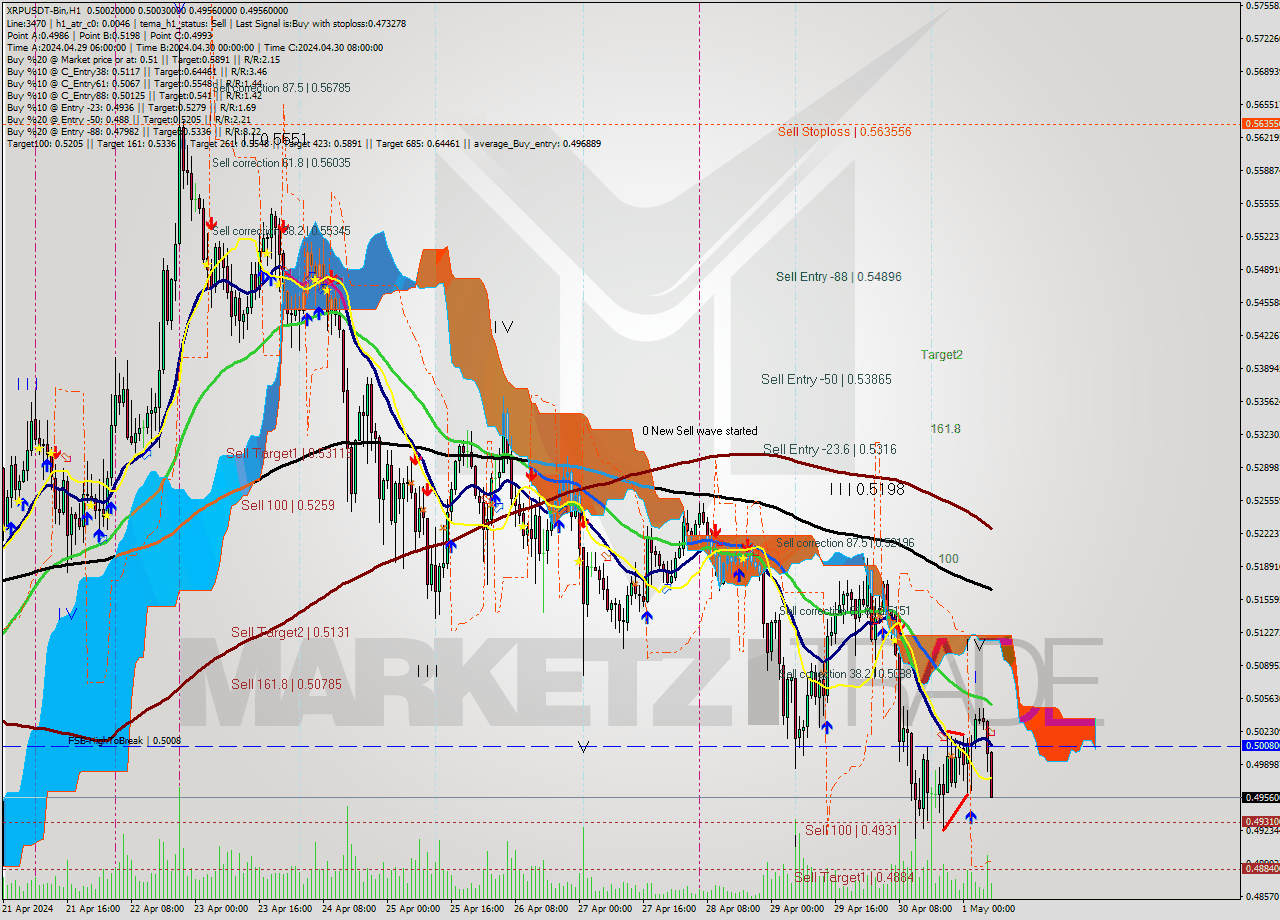Click the XRPUSDT-Bin,H1 symbol title
This screenshot has height=920, width=1280.
coord(44,11)
